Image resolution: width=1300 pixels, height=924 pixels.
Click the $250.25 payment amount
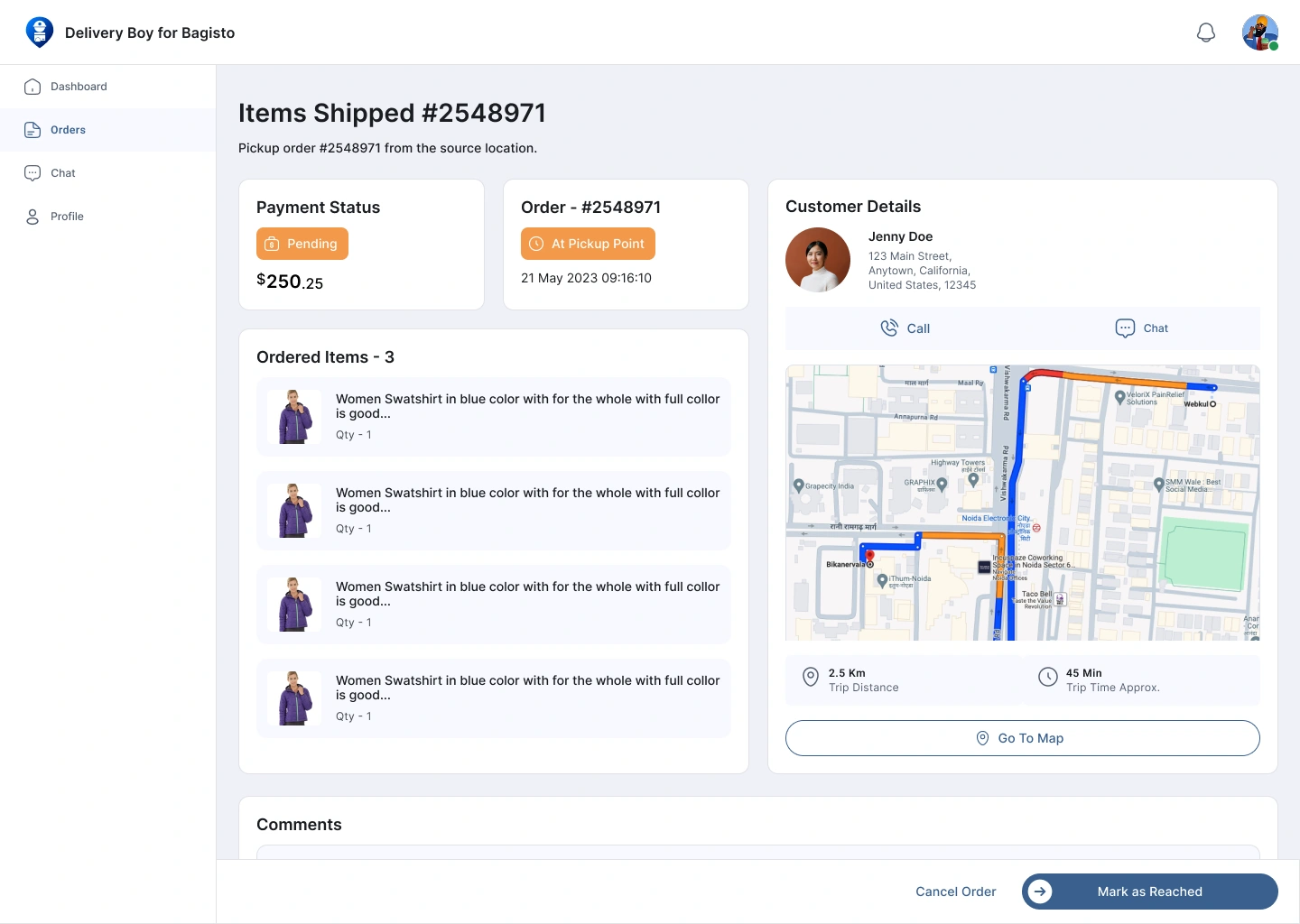290,282
